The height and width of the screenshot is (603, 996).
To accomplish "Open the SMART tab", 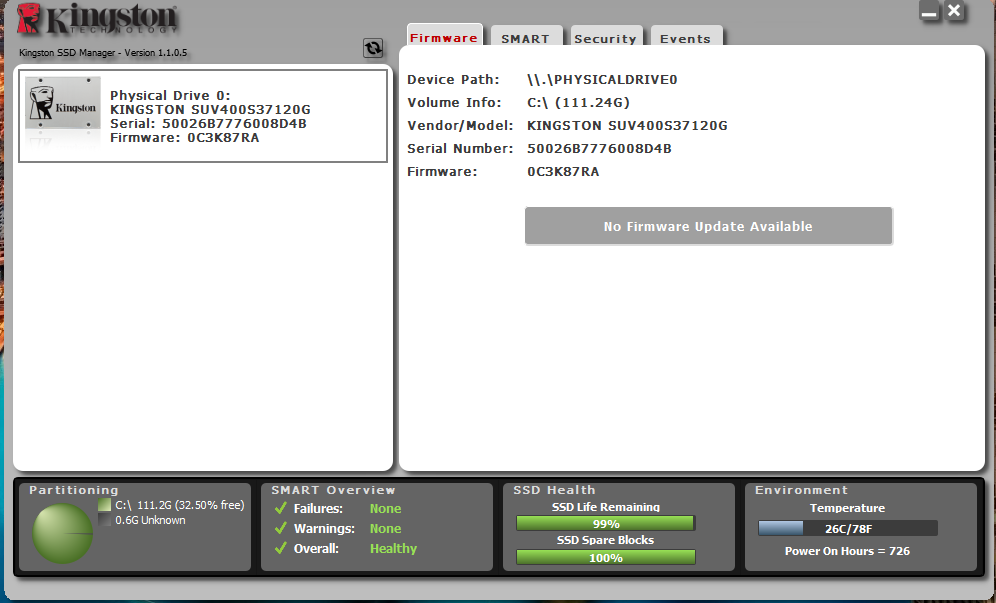I will pos(525,37).
